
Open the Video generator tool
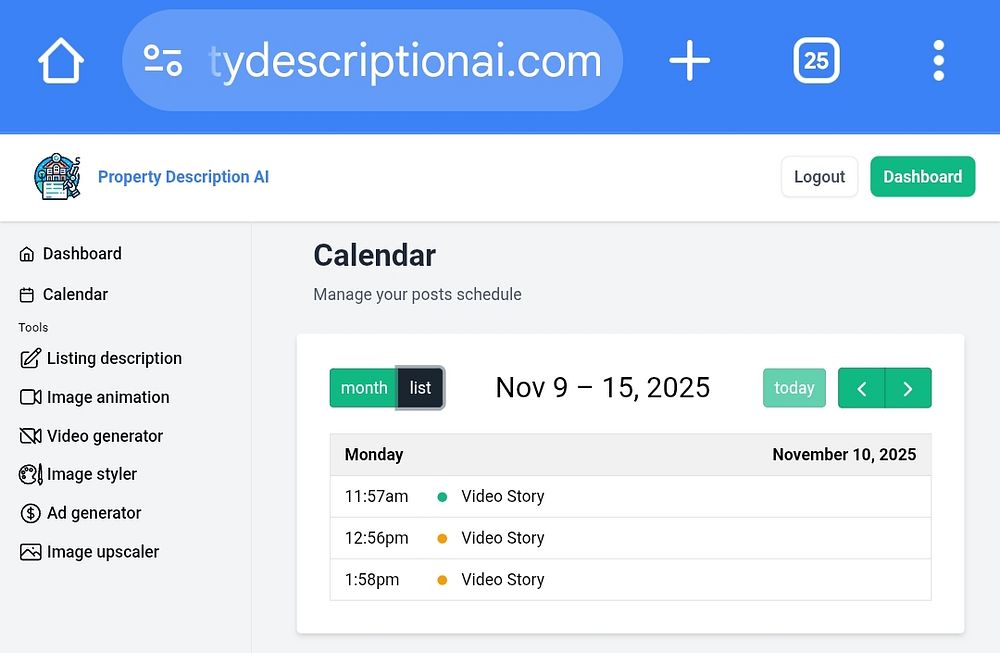(x=104, y=436)
